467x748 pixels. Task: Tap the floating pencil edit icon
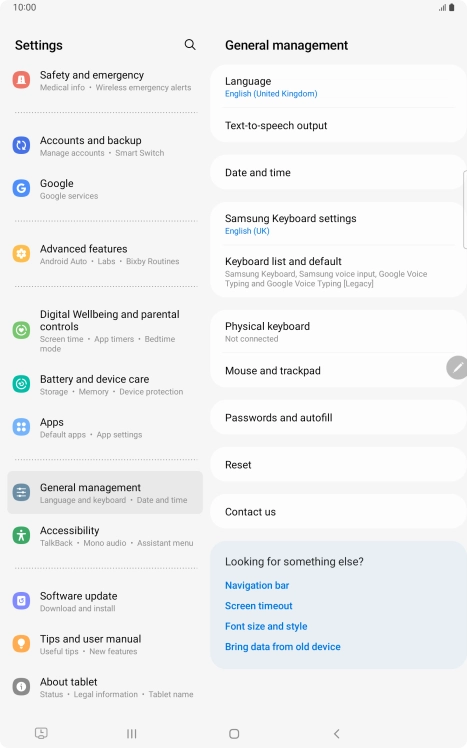[x=457, y=368]
